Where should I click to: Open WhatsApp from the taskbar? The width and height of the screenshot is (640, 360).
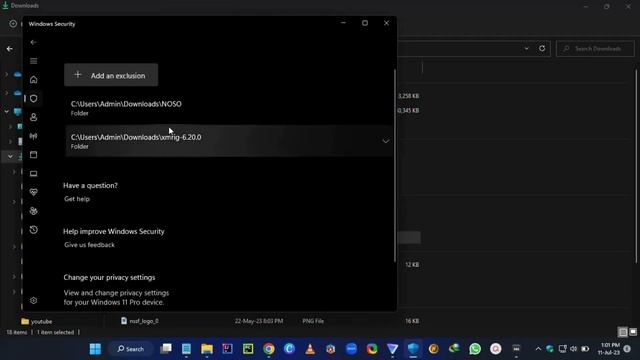click(x=475, y=349)
